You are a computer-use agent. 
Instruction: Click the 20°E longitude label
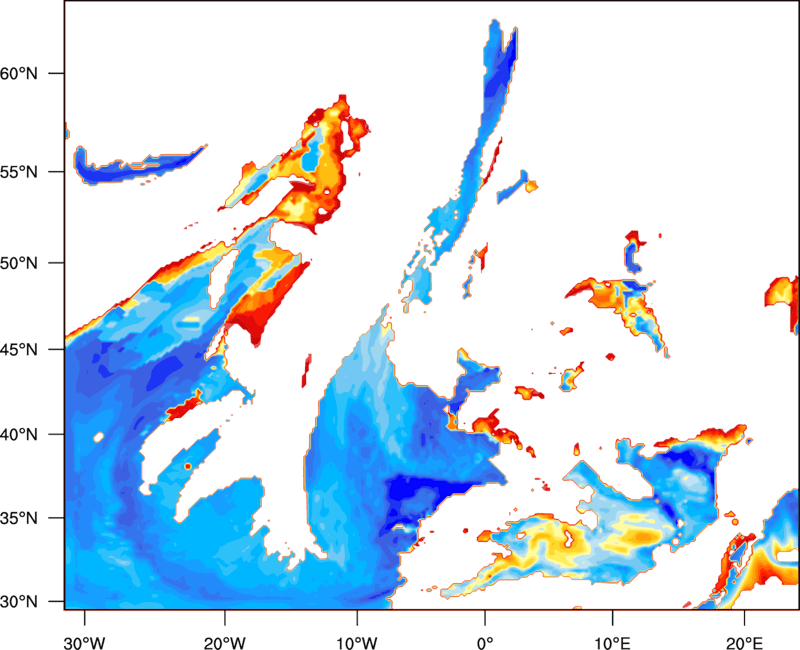(744, 643)
